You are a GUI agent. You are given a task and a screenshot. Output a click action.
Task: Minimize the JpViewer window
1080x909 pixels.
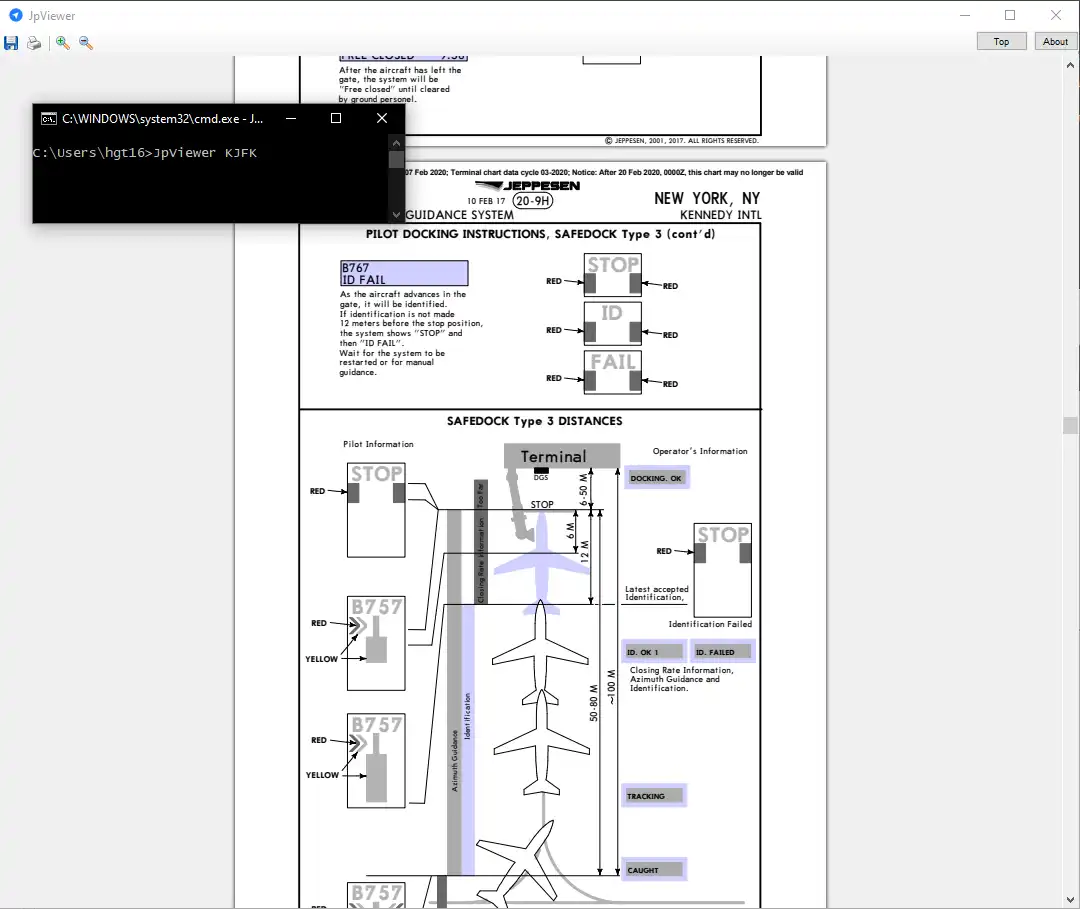pyautogui.click(x=965, y=14)
